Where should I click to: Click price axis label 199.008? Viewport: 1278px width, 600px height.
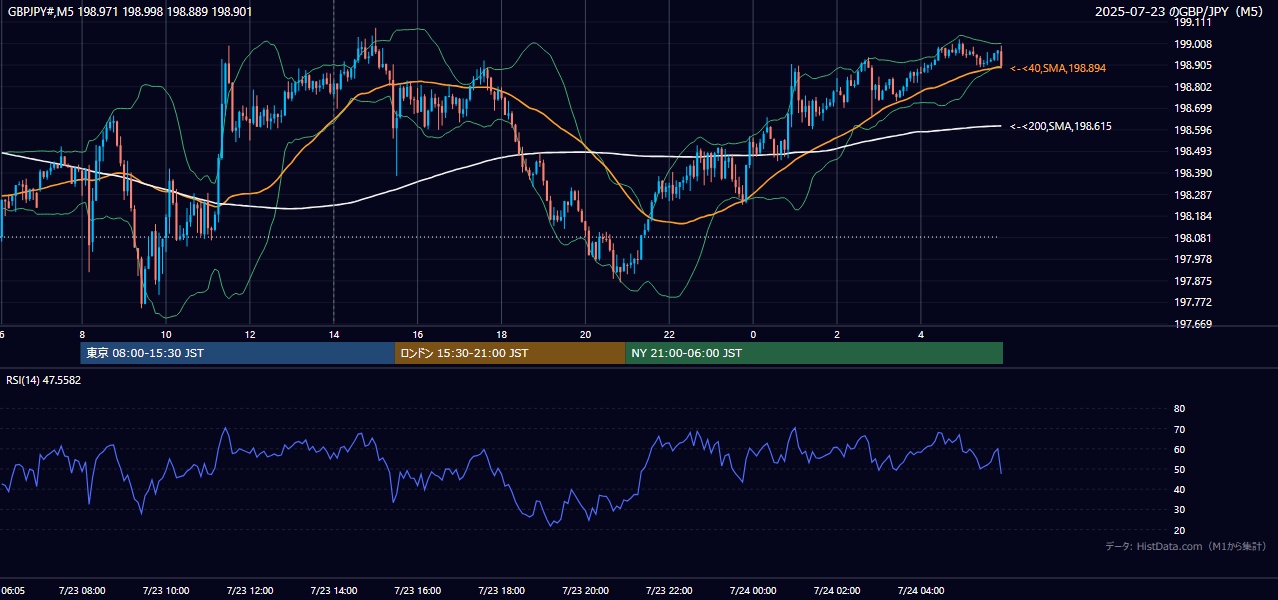pyautogui.click(x=1193, y=44)
